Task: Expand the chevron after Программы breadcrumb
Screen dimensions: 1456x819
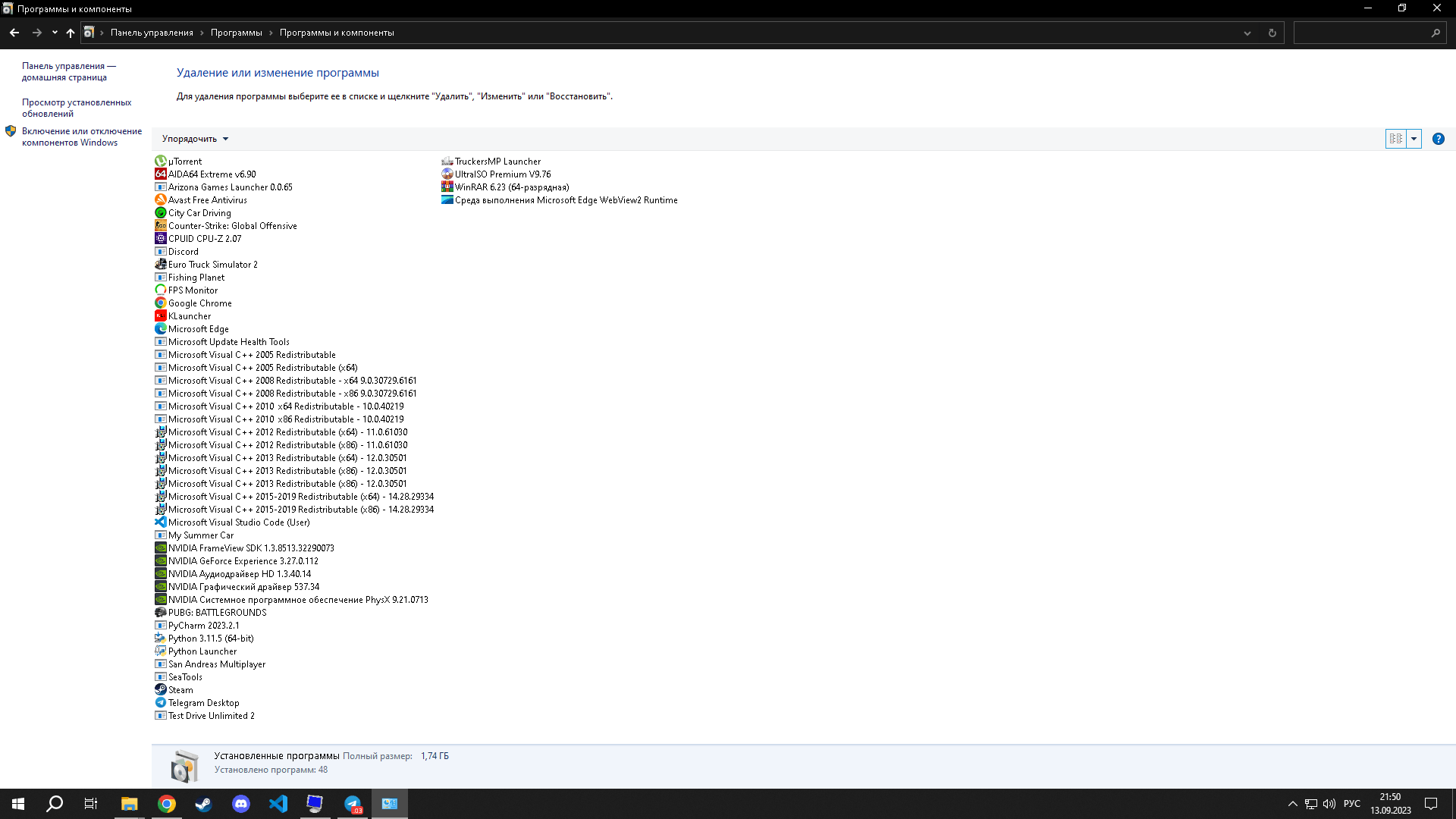Action: (x=271, y=33)
